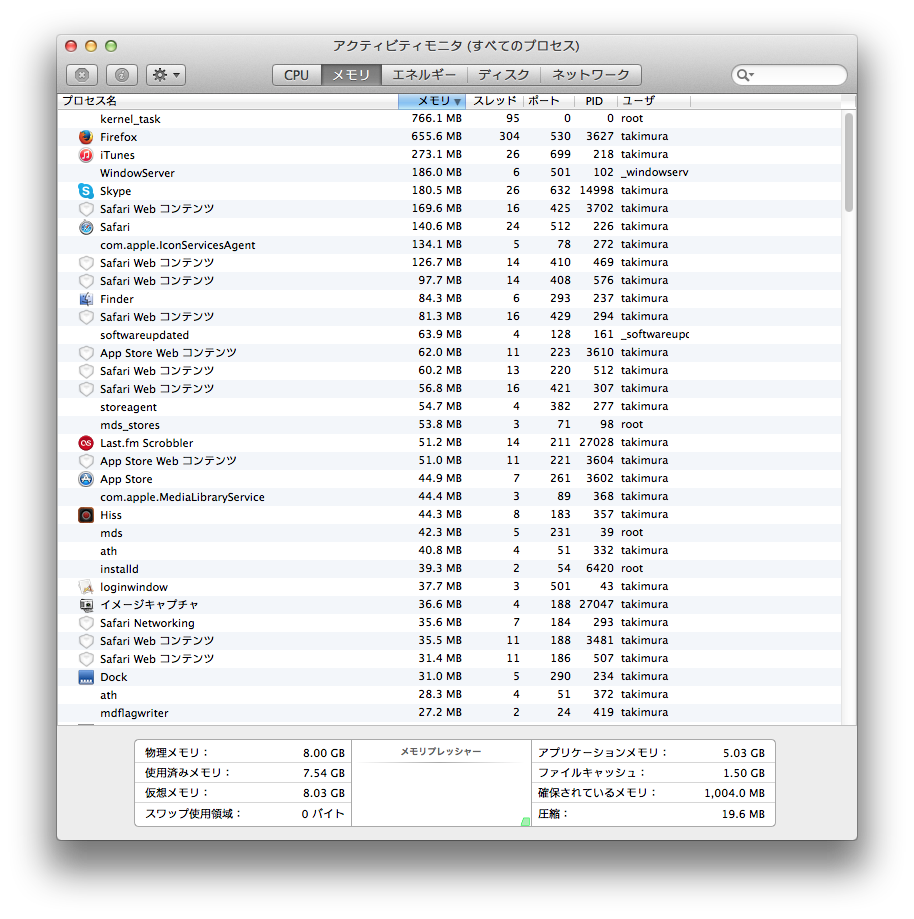This screenshot has width=914, height=919.
Task: Select the storeagent process
Action: [x=449, y=407]
